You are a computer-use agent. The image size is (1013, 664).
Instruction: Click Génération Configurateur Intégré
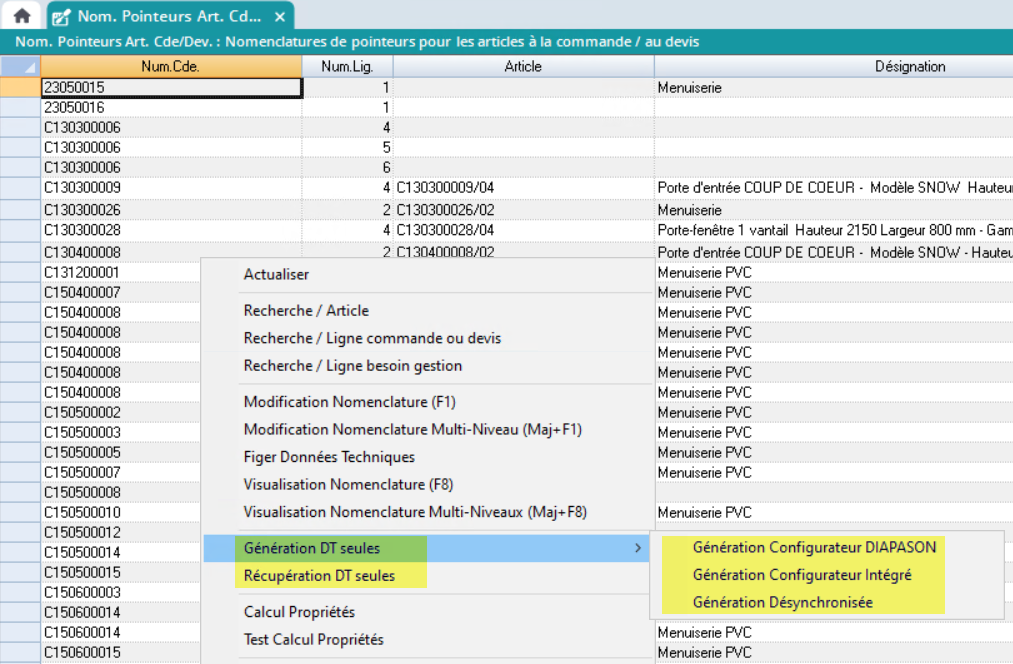tap(802, 575)
